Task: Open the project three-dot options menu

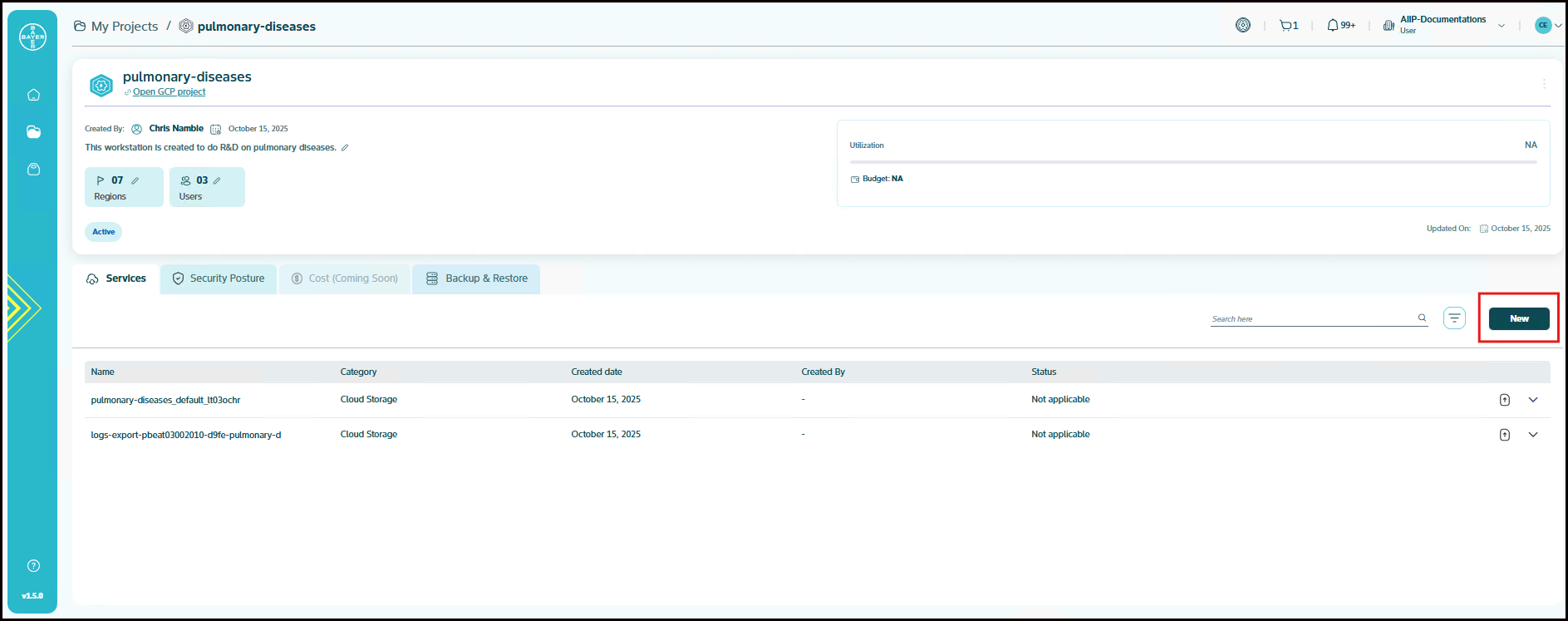Action: 1544,84
